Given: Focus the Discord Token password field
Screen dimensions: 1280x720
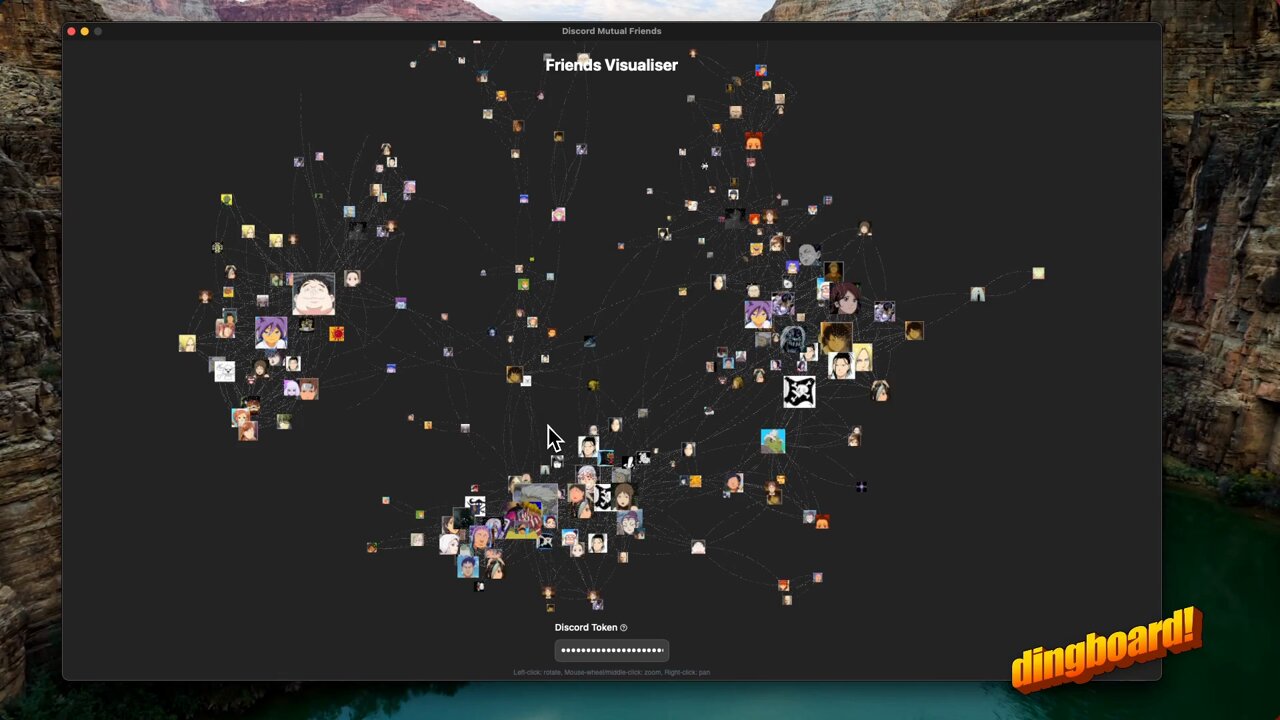Looking at the screenshot, I should (611, 650).
